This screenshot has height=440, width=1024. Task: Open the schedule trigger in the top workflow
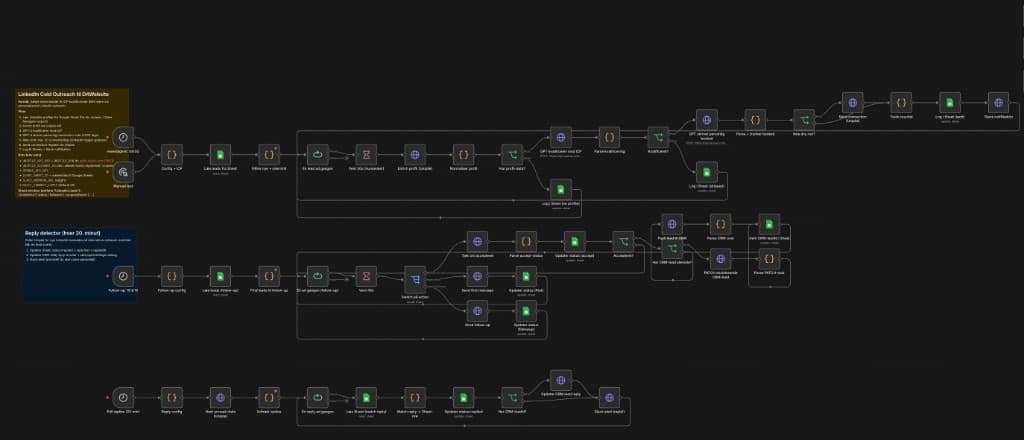coord(122,137)
